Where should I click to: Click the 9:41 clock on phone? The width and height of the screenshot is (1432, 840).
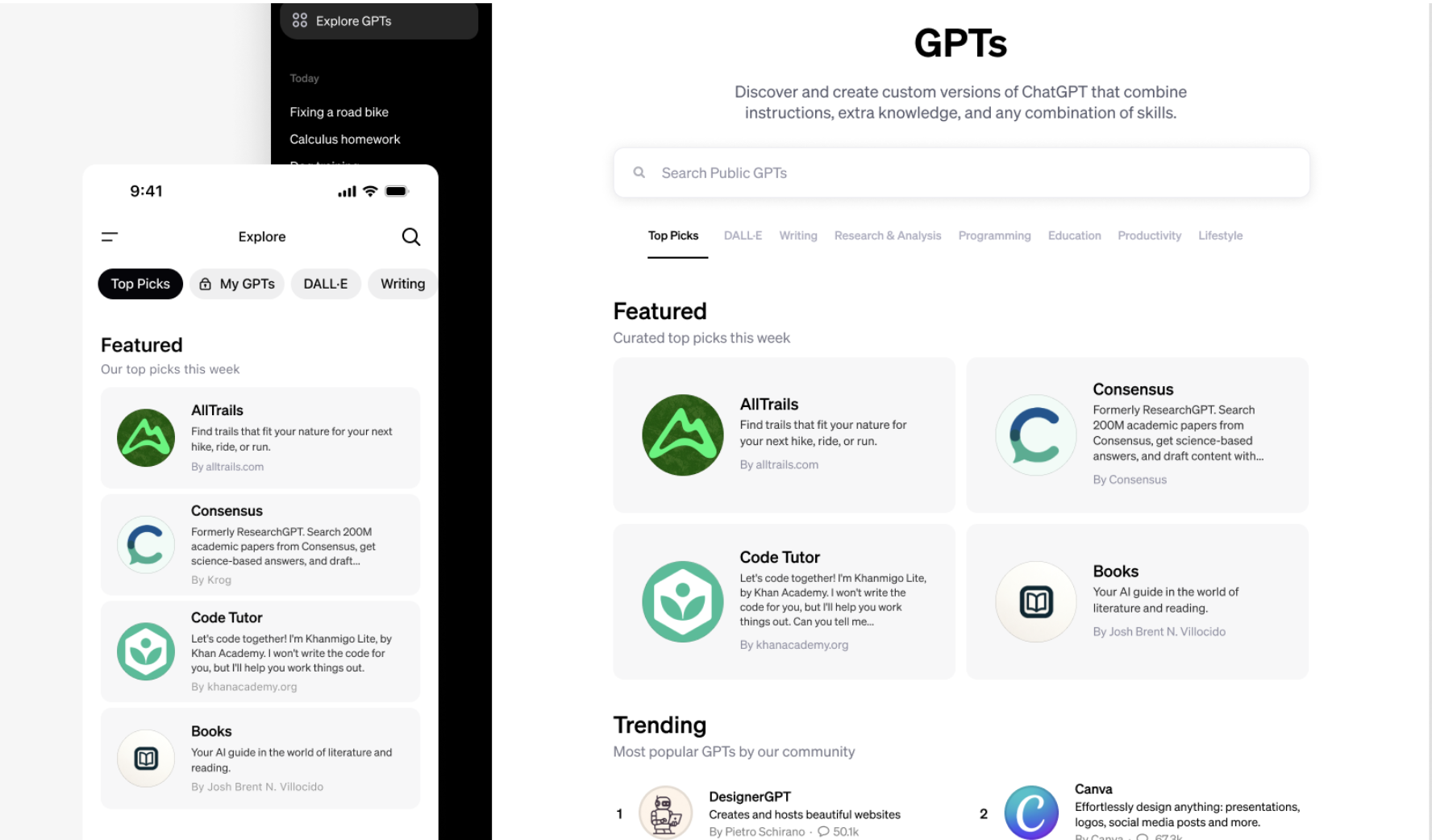click(x=146, y=191)
